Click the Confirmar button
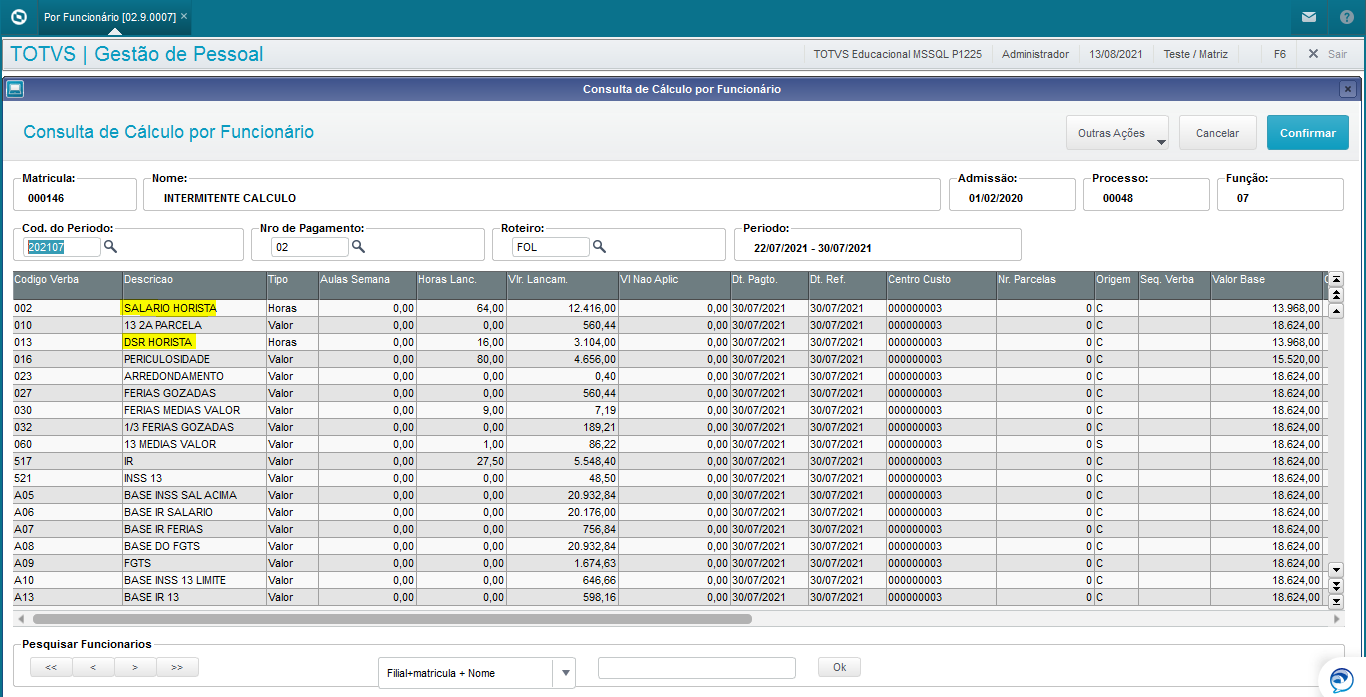Viewport: 1366px width, 697px height. coord(1307,133)
